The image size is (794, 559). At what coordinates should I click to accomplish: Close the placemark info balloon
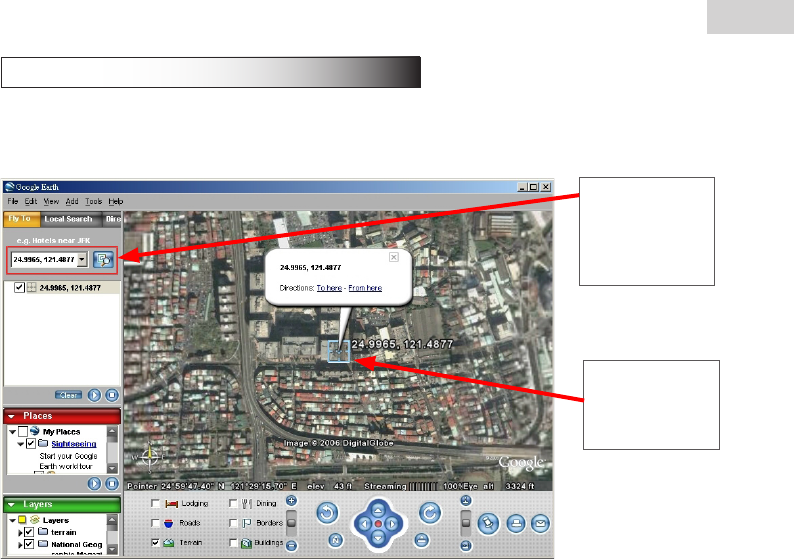[x=393, y=257]
